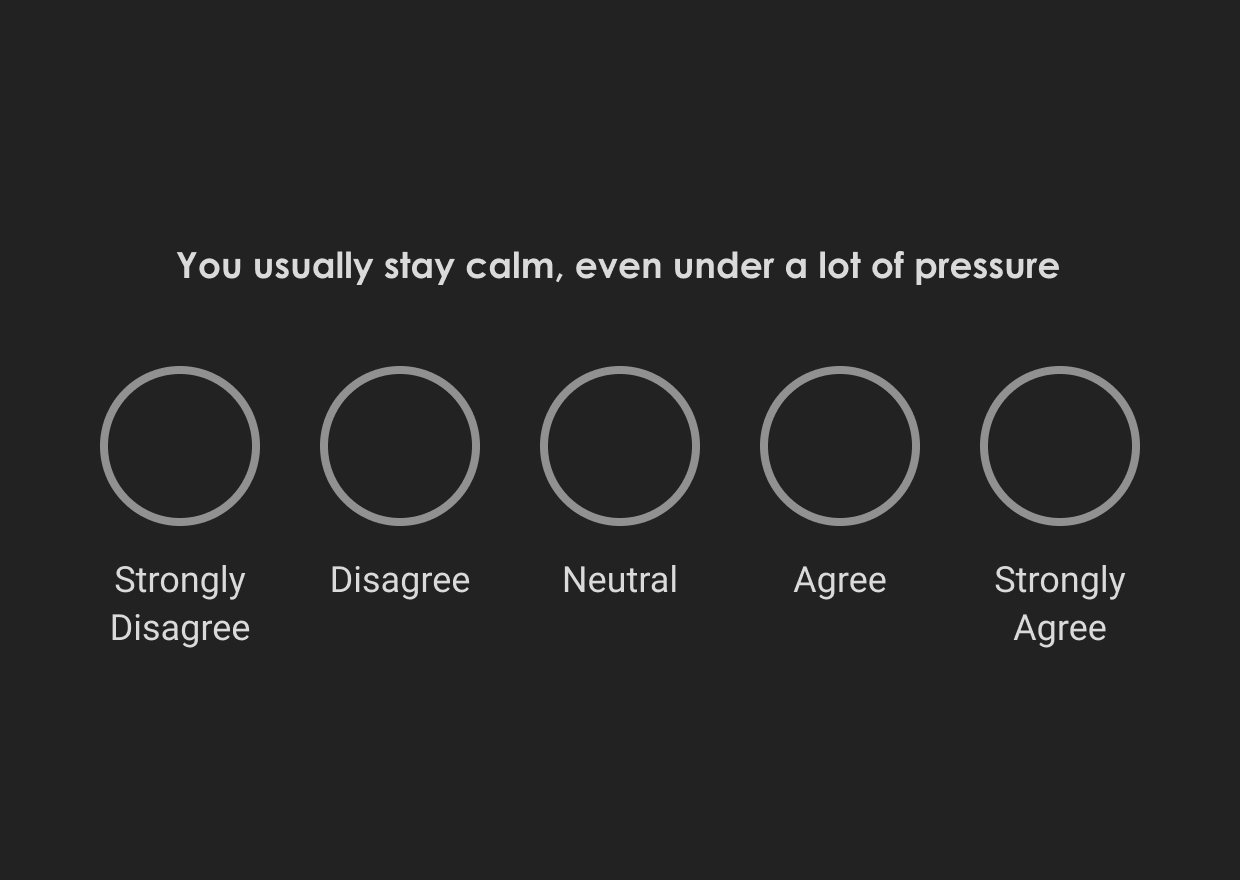The image size is (1240, 880).
Task: Click the word "usually" in the statement
Action: coord(312,266)
